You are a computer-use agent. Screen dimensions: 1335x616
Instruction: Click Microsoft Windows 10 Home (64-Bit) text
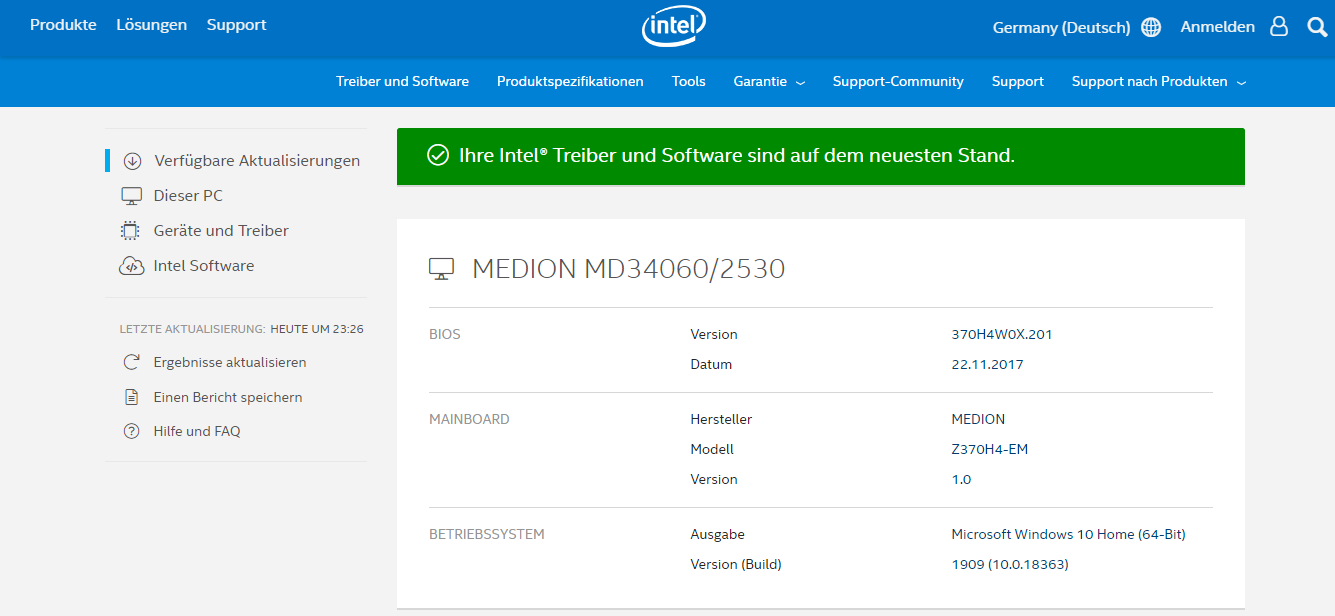1068,534
